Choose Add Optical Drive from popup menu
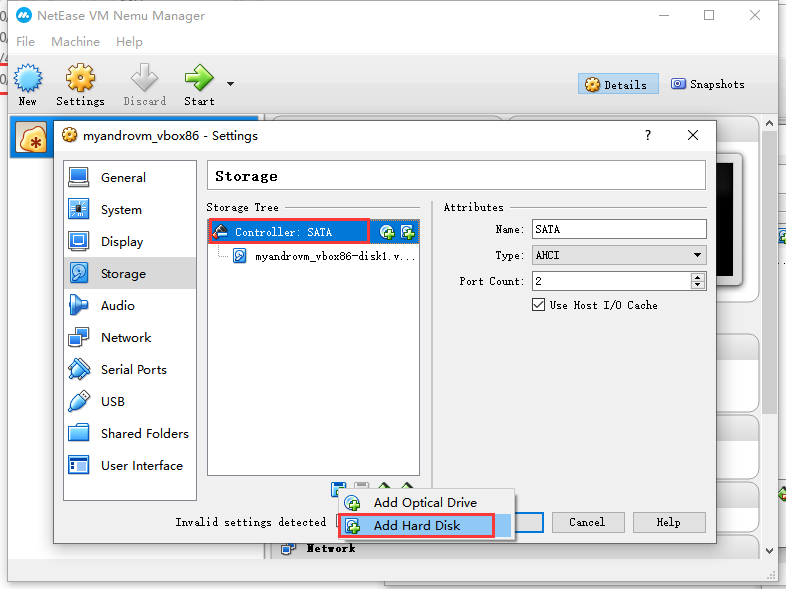The height and width of the screenshot is (589, 786). click(x=427, y=502)
